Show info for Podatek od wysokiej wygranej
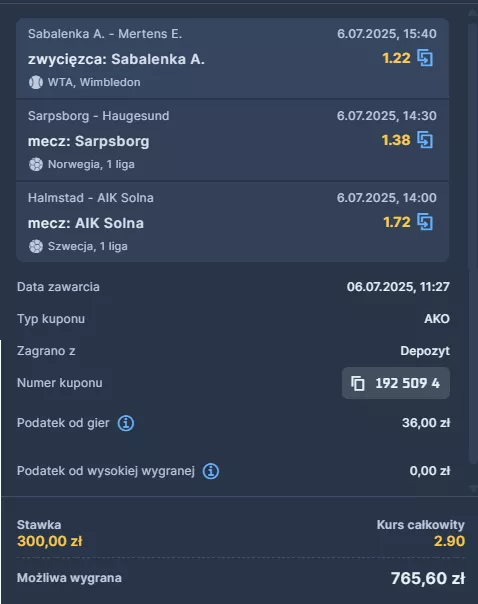Screen dimensions: 478x604 click(x=211, y=471)
